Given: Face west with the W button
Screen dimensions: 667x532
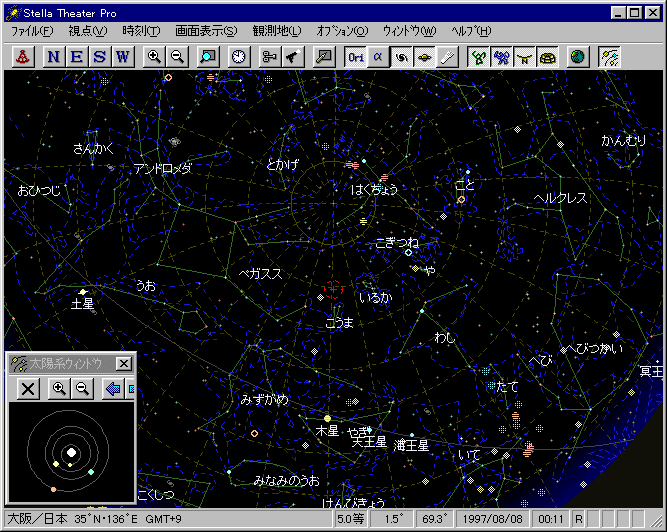Looking at the screenshot, I should pos(123,57).
